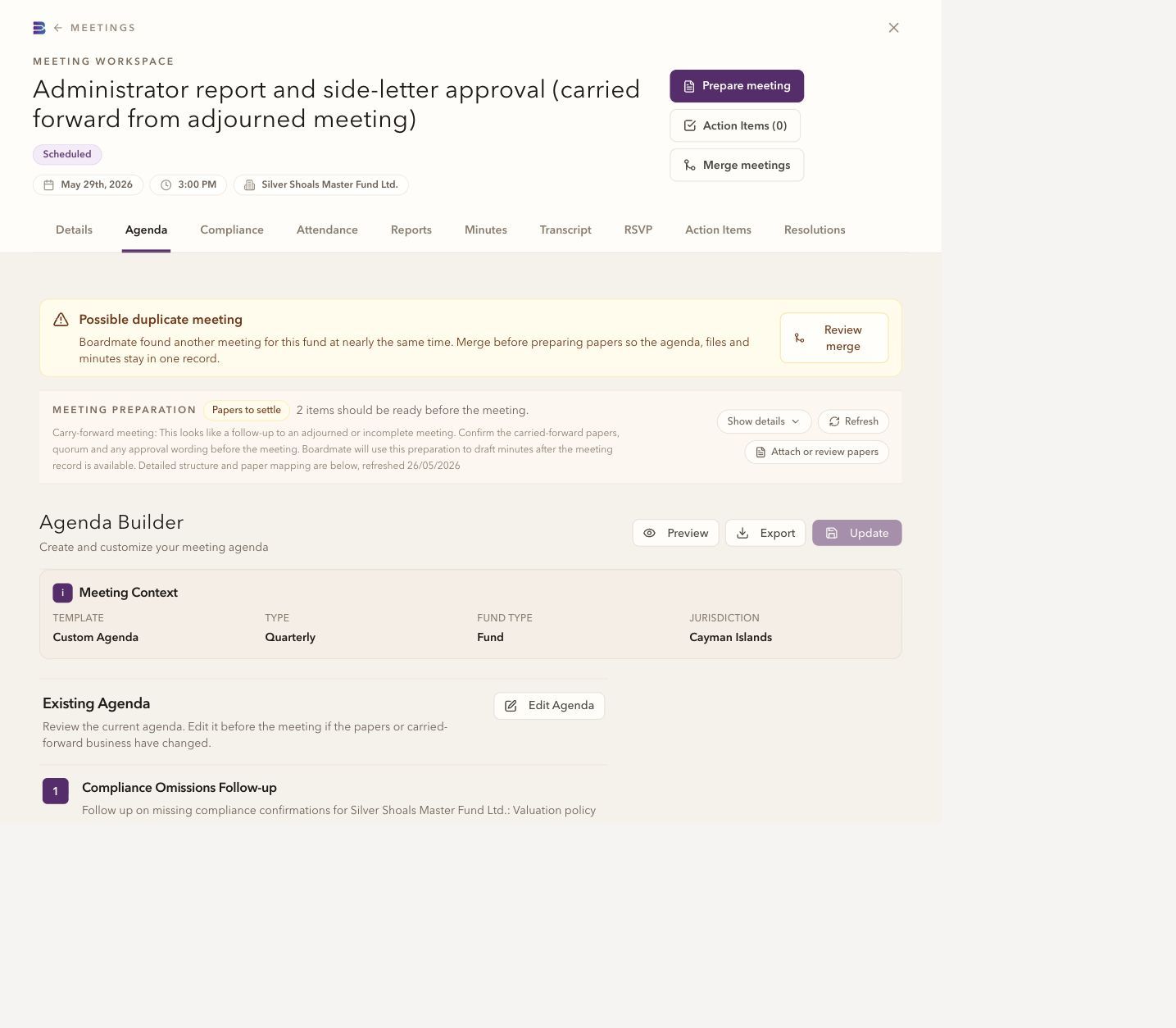Expand the Show details dropdown
This screenshot has width=1176, height=1028.
tap(764, 421)
